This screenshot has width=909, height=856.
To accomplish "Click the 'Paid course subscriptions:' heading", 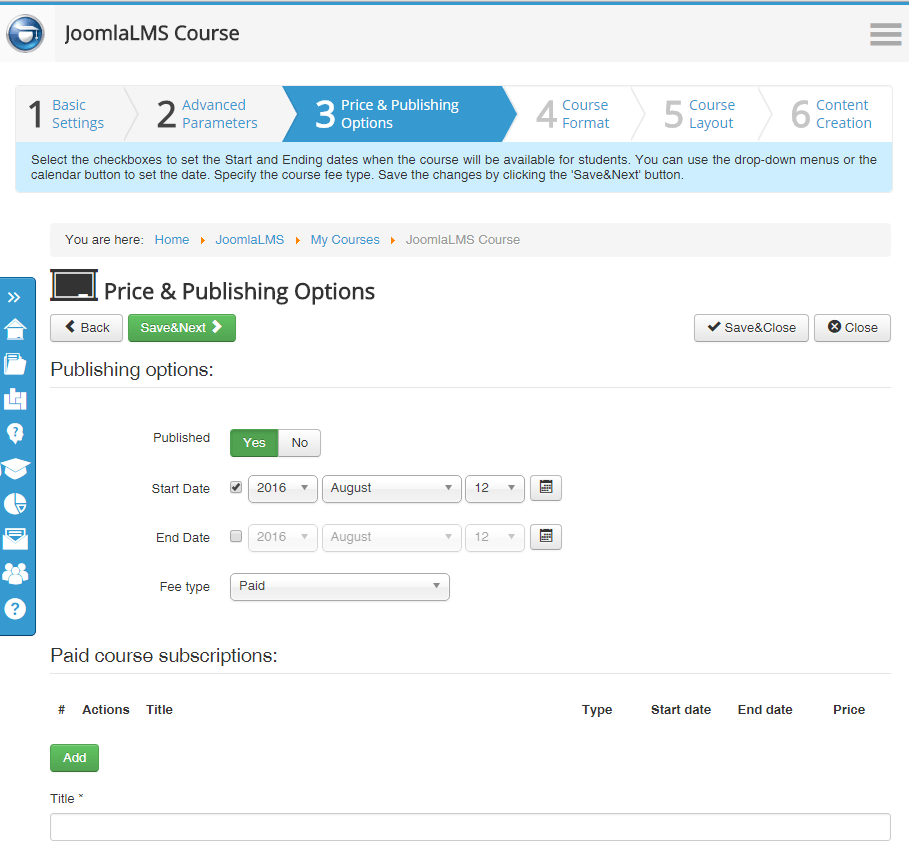I will pyautogui.click(x=164, y=655).
